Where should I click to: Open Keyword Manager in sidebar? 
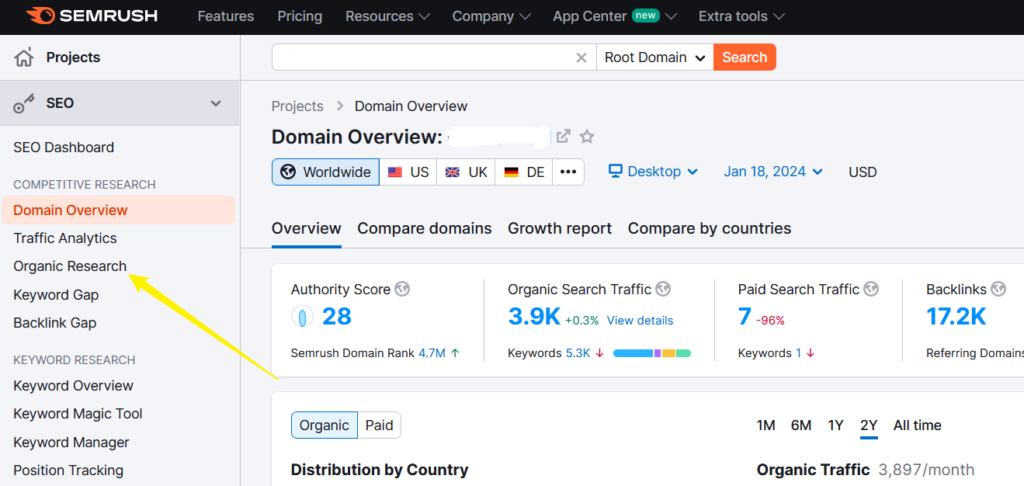71,442
